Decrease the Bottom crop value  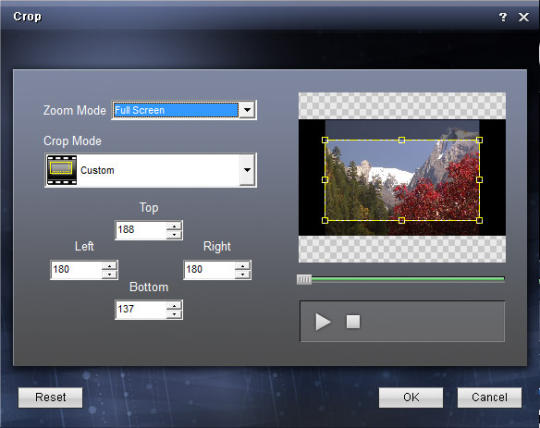174,314
